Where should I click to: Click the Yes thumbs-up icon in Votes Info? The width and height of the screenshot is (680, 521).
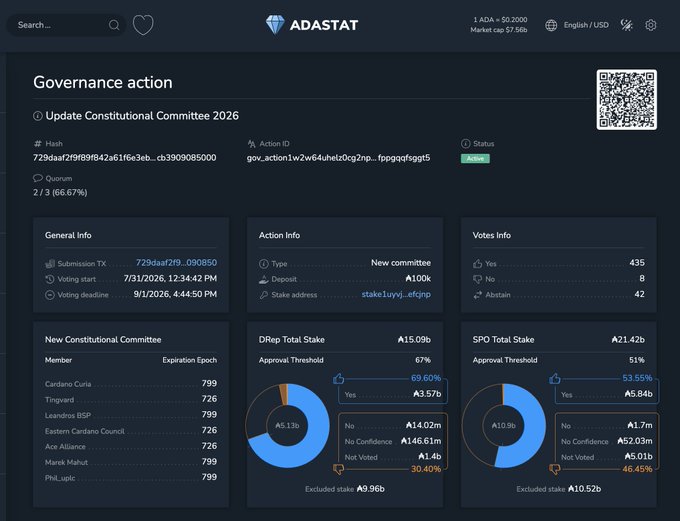(x=477, y=263)
